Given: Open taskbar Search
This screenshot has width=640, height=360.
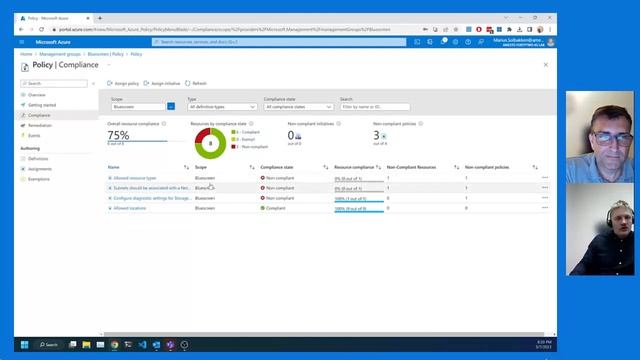Looking at the screenshot, I should pyautogui.click(x=49, y=344).
